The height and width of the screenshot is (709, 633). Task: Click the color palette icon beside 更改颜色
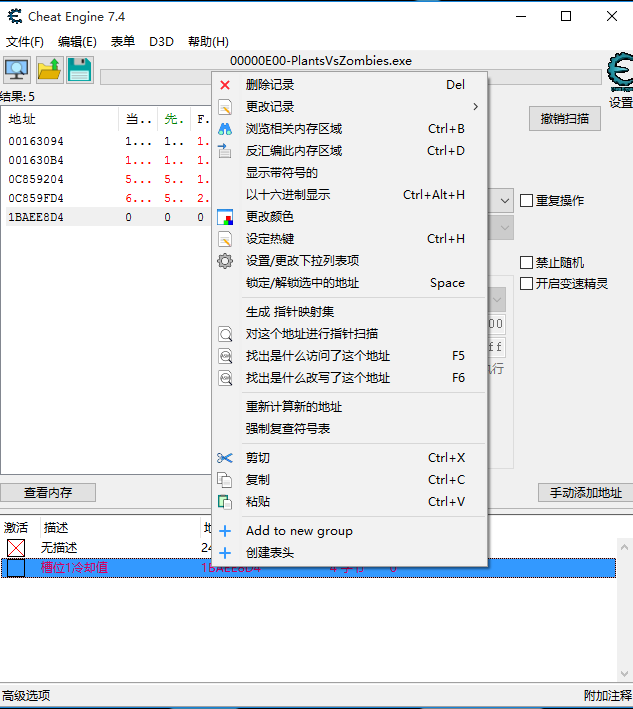pyautogui.click(x=225, y=217)
